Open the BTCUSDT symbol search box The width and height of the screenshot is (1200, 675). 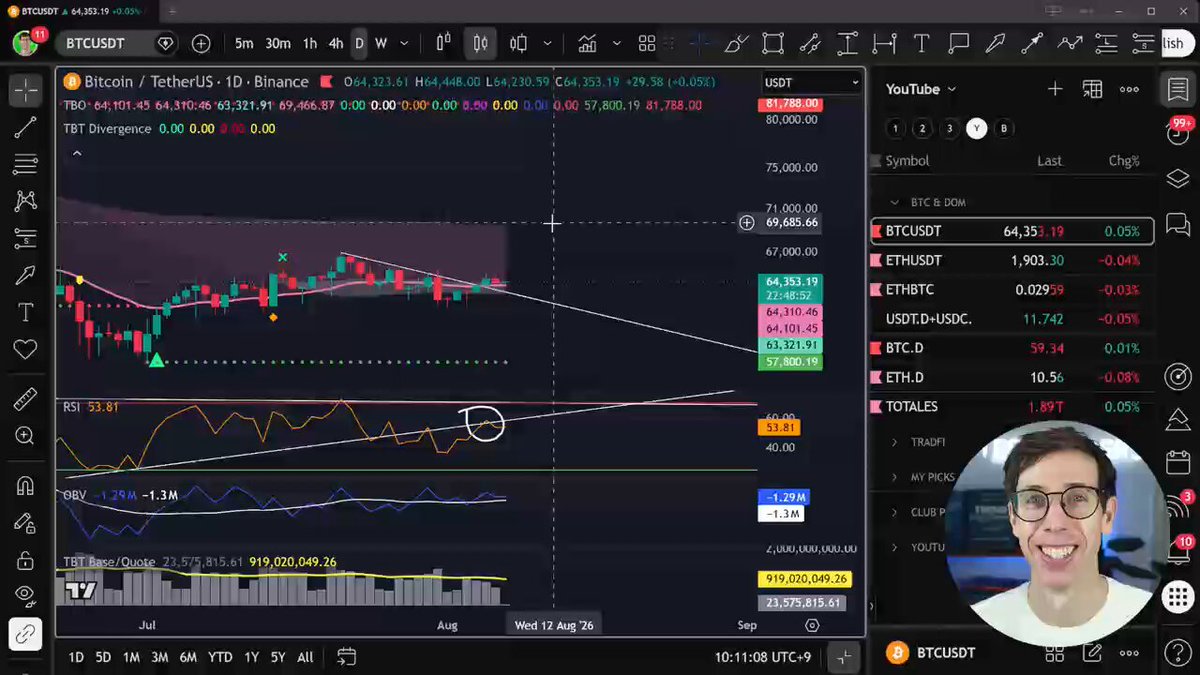114,43
